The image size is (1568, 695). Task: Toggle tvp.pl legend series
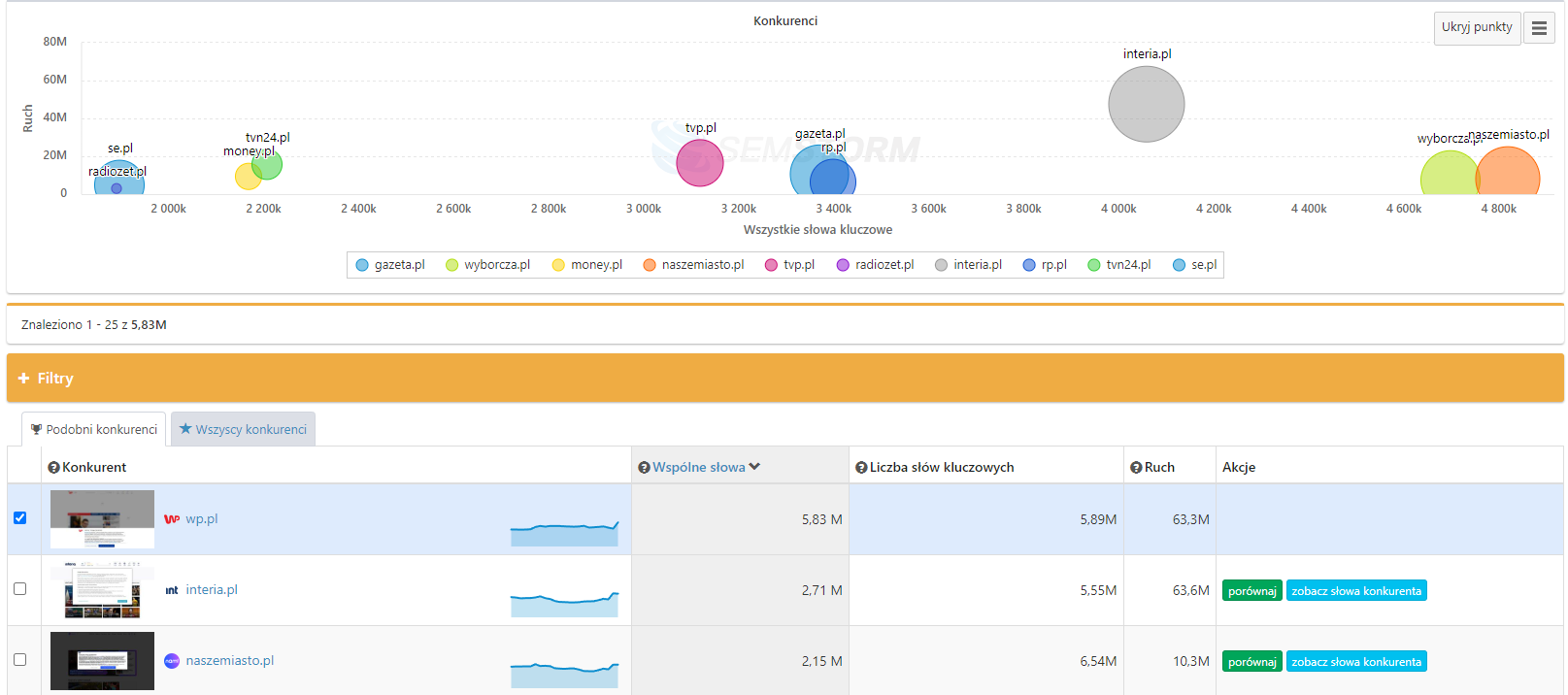click(789, 265)
